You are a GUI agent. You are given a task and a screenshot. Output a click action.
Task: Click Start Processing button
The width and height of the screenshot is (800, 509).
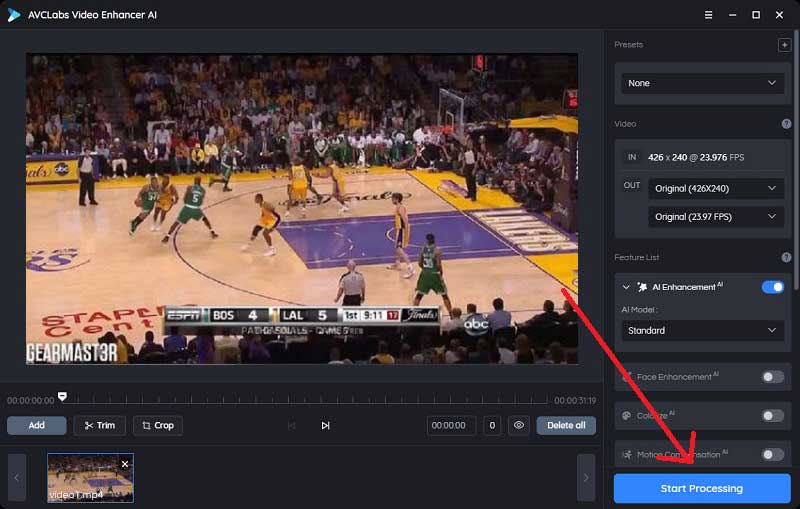pos(702,489)
